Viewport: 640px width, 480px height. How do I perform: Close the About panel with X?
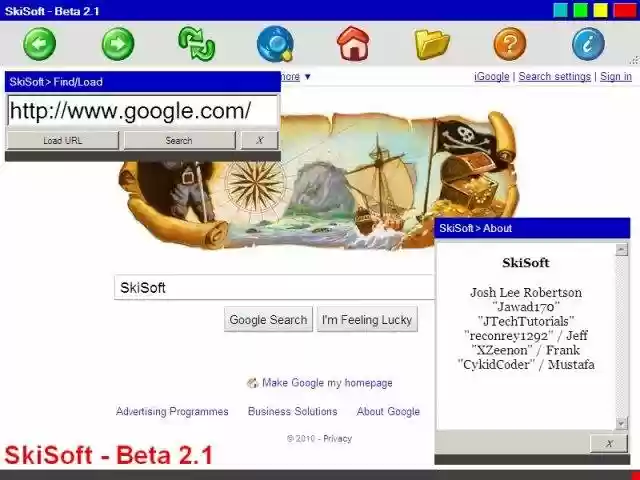pos(609,443)
